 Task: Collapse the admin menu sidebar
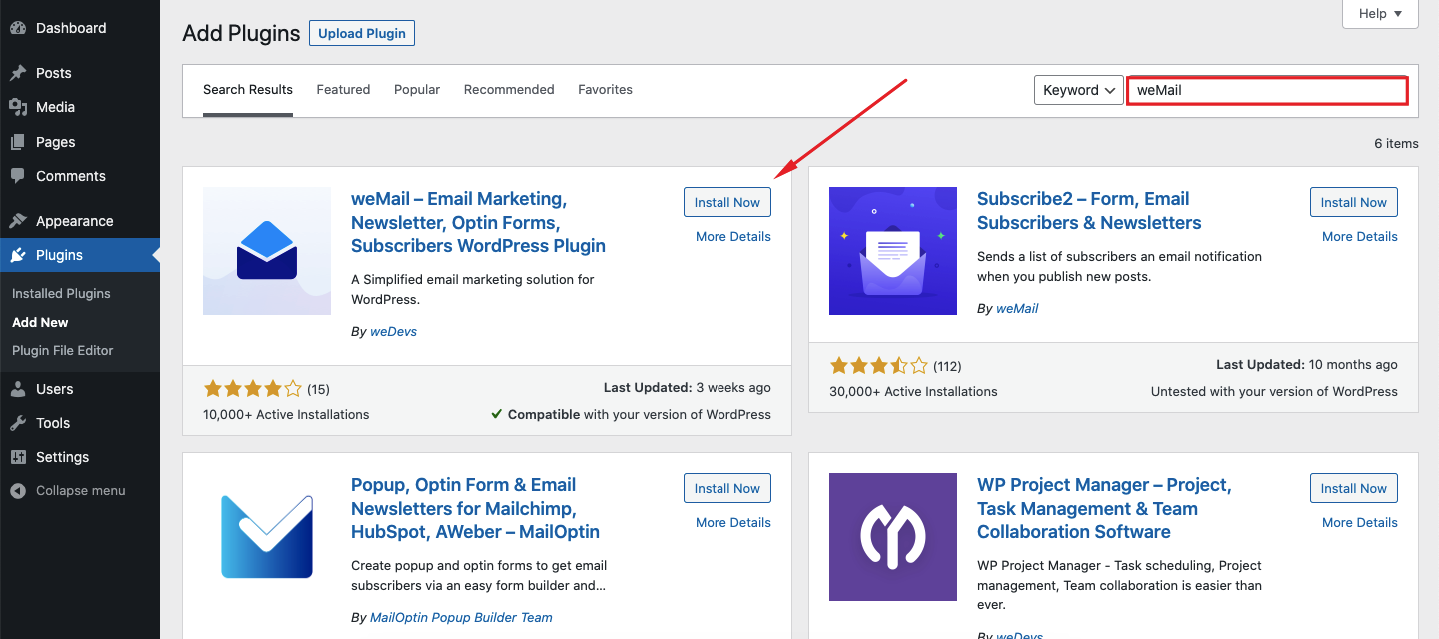click(x=67, y=490)
